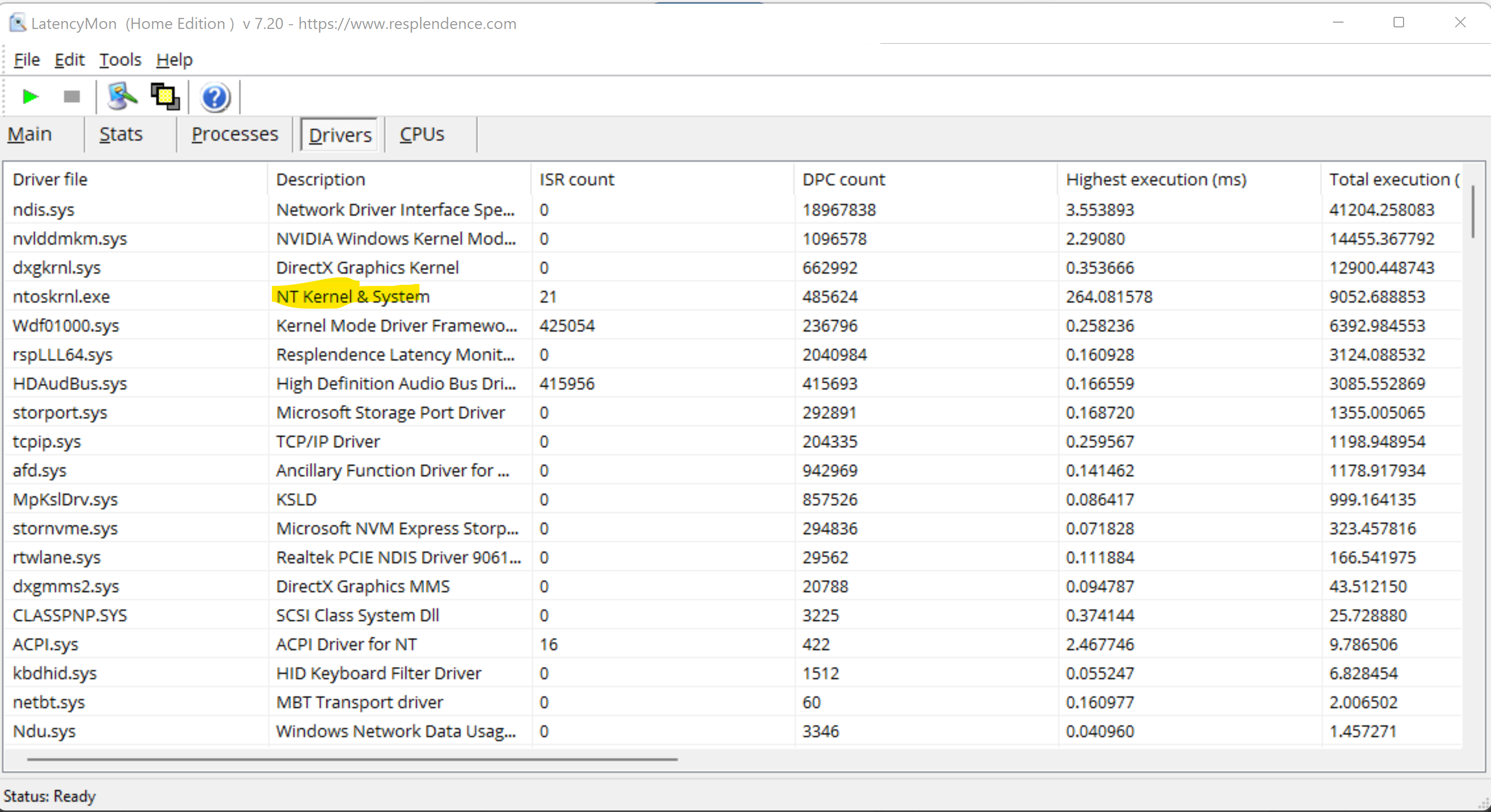1491x812 pixels.
Task: Open the Edit menu
Action: (x=70, y=60)
